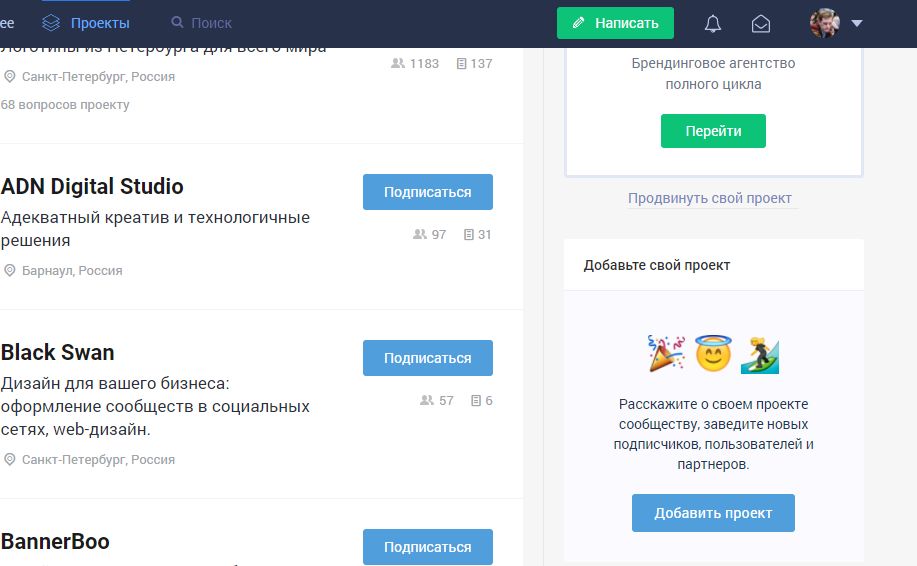
Task: Click the green Перейти button
Action: (x=713, y=131)
